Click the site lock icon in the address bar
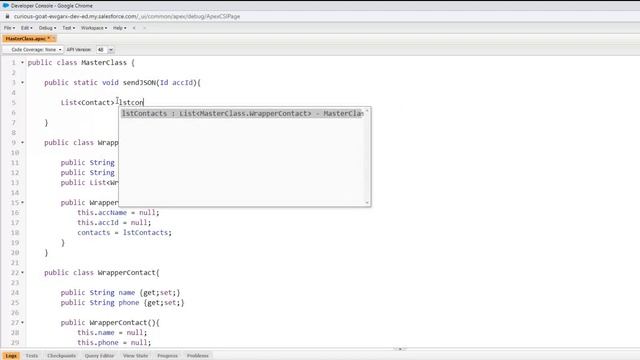Viewport: 640px width, 360px height. tap(7, 16)
